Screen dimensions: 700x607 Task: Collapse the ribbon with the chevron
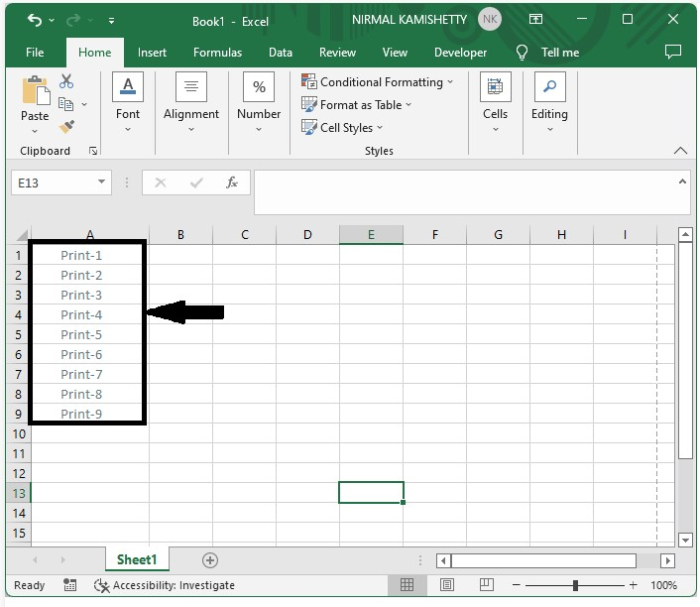680,150
